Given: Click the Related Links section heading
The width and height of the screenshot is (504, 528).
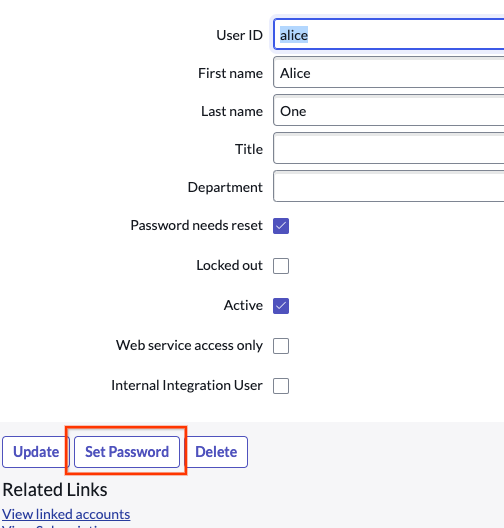Looking at the screenshot, I should click(55, 490).
